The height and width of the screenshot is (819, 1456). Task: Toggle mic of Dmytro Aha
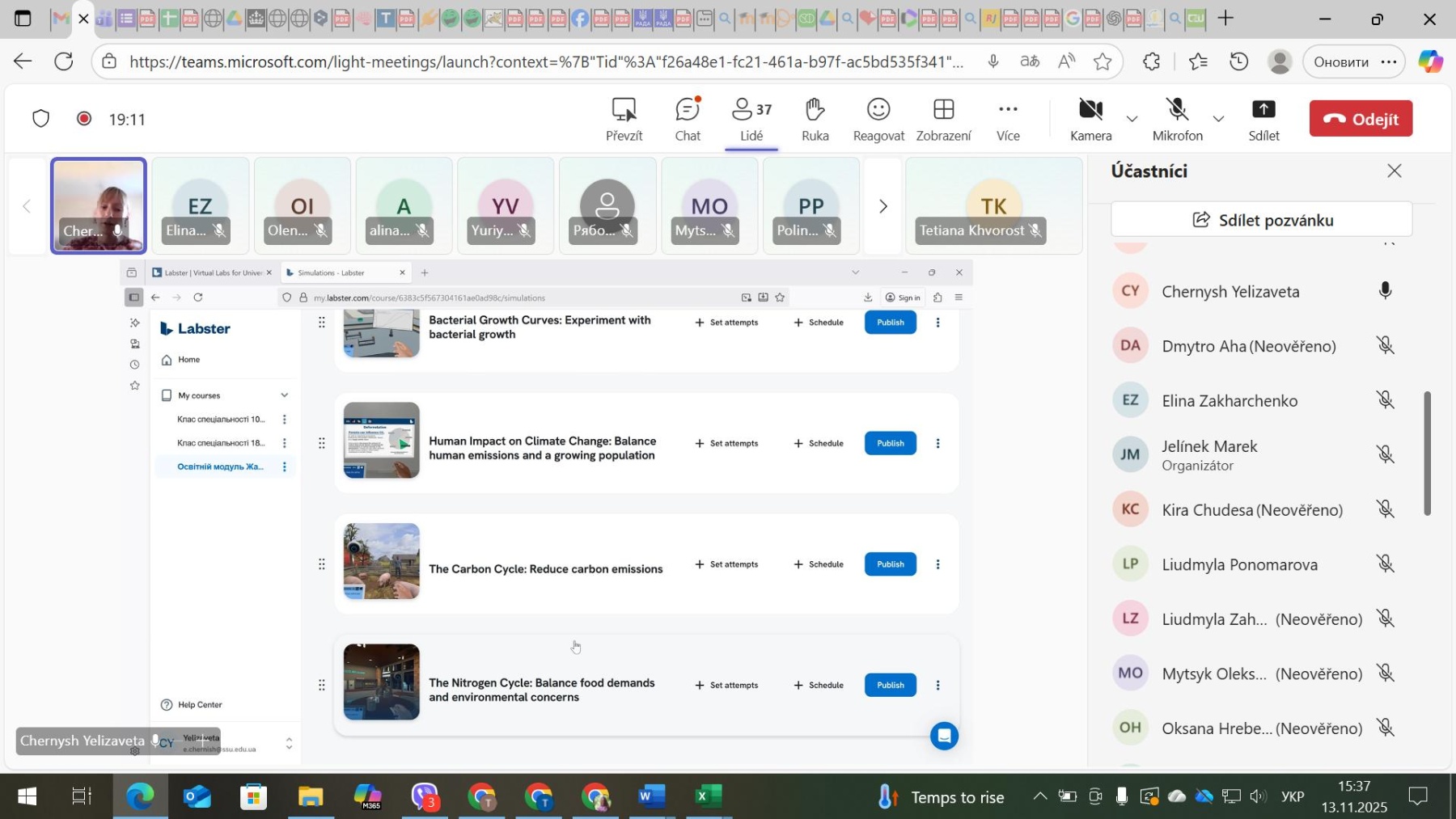[1385, 346]
